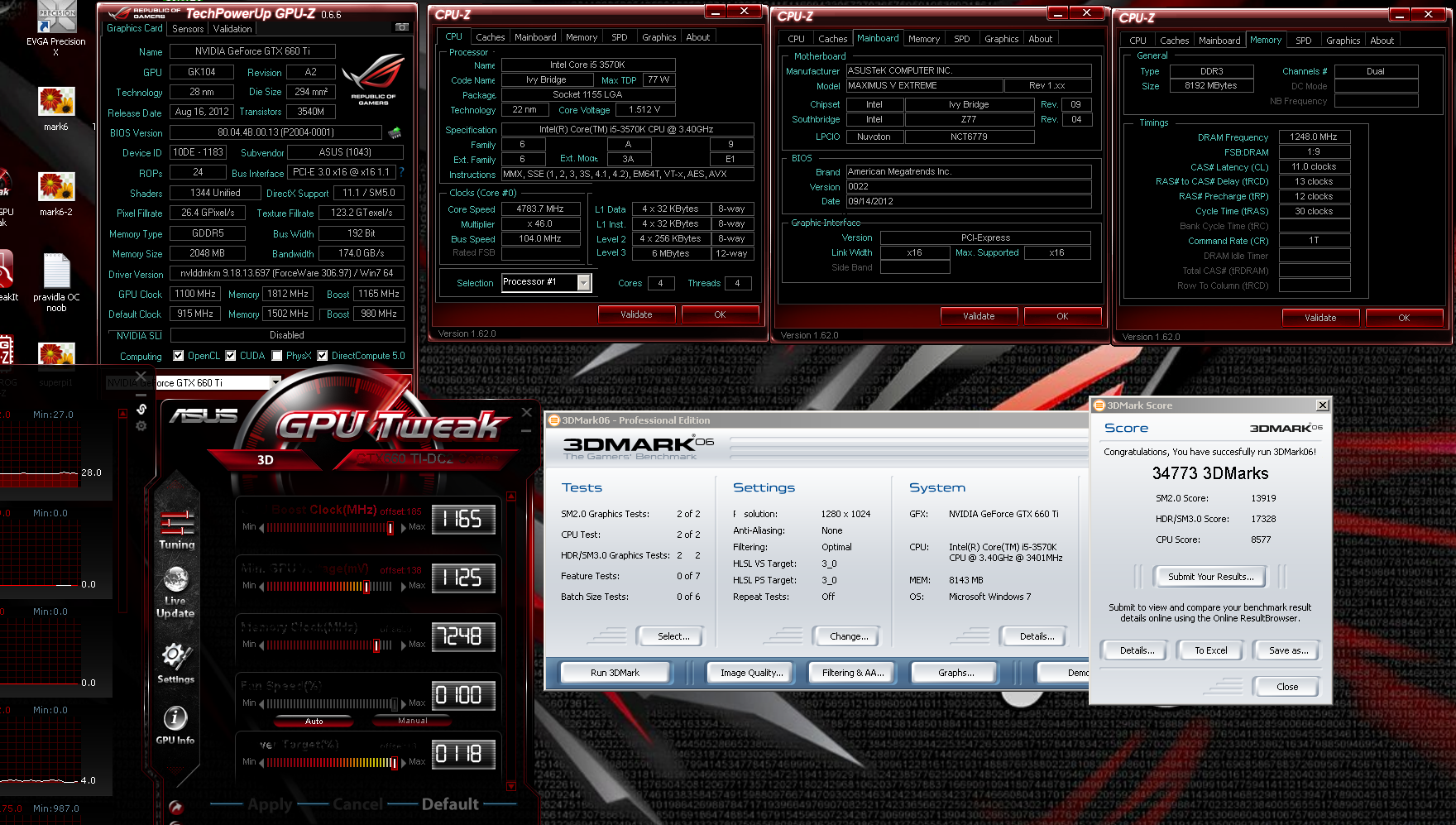Open Processor #1 selection dropdown in CPU-Z

tap(584, 283)
